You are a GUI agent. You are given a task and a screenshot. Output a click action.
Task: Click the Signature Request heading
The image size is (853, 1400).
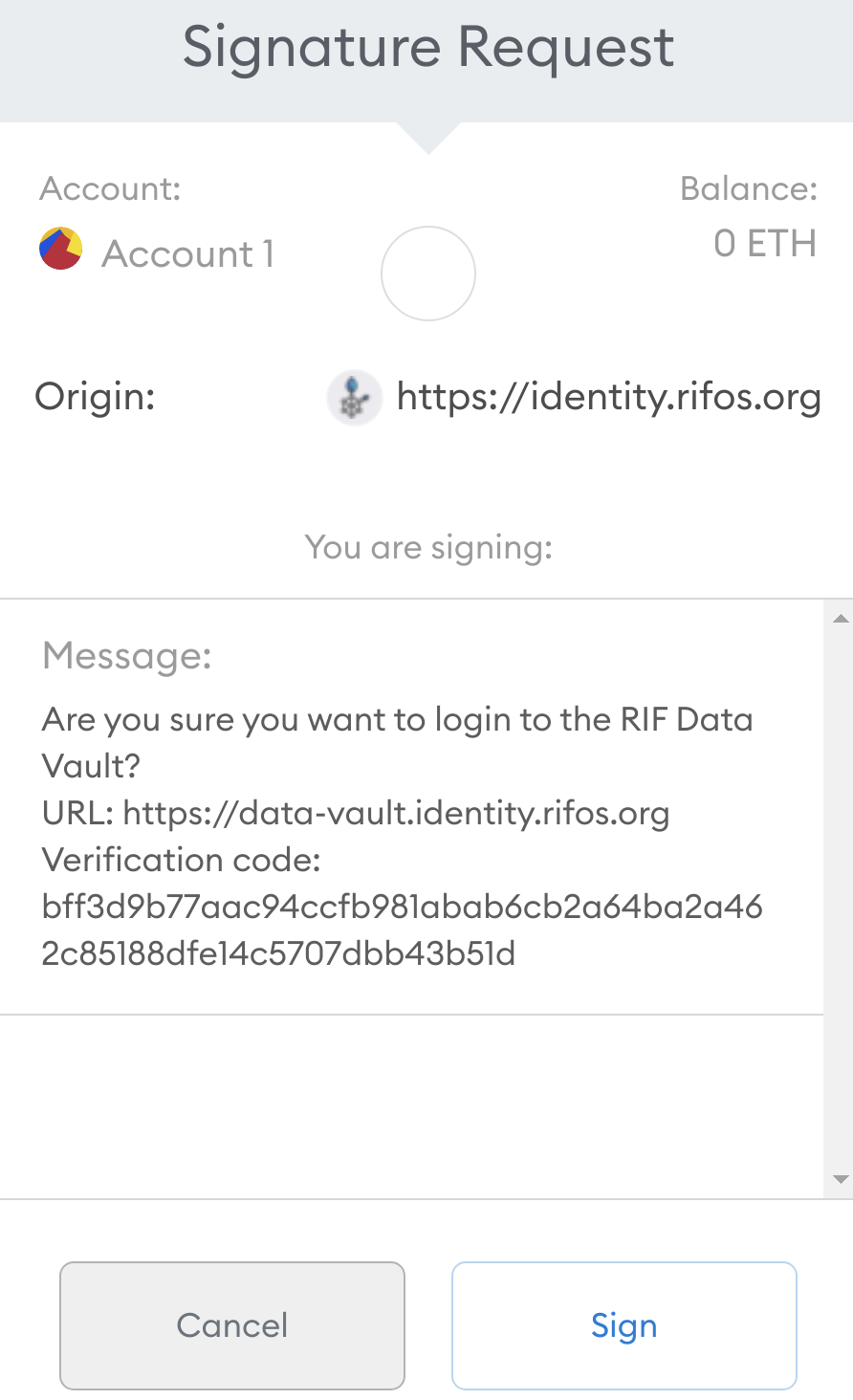pos(428,48)
